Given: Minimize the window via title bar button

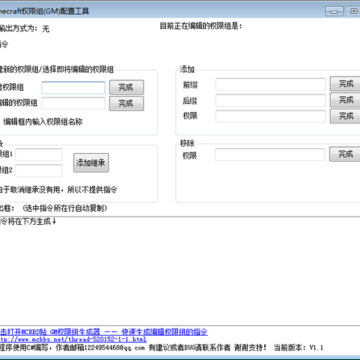Looking at the screenshot, I should pos(334,11).
